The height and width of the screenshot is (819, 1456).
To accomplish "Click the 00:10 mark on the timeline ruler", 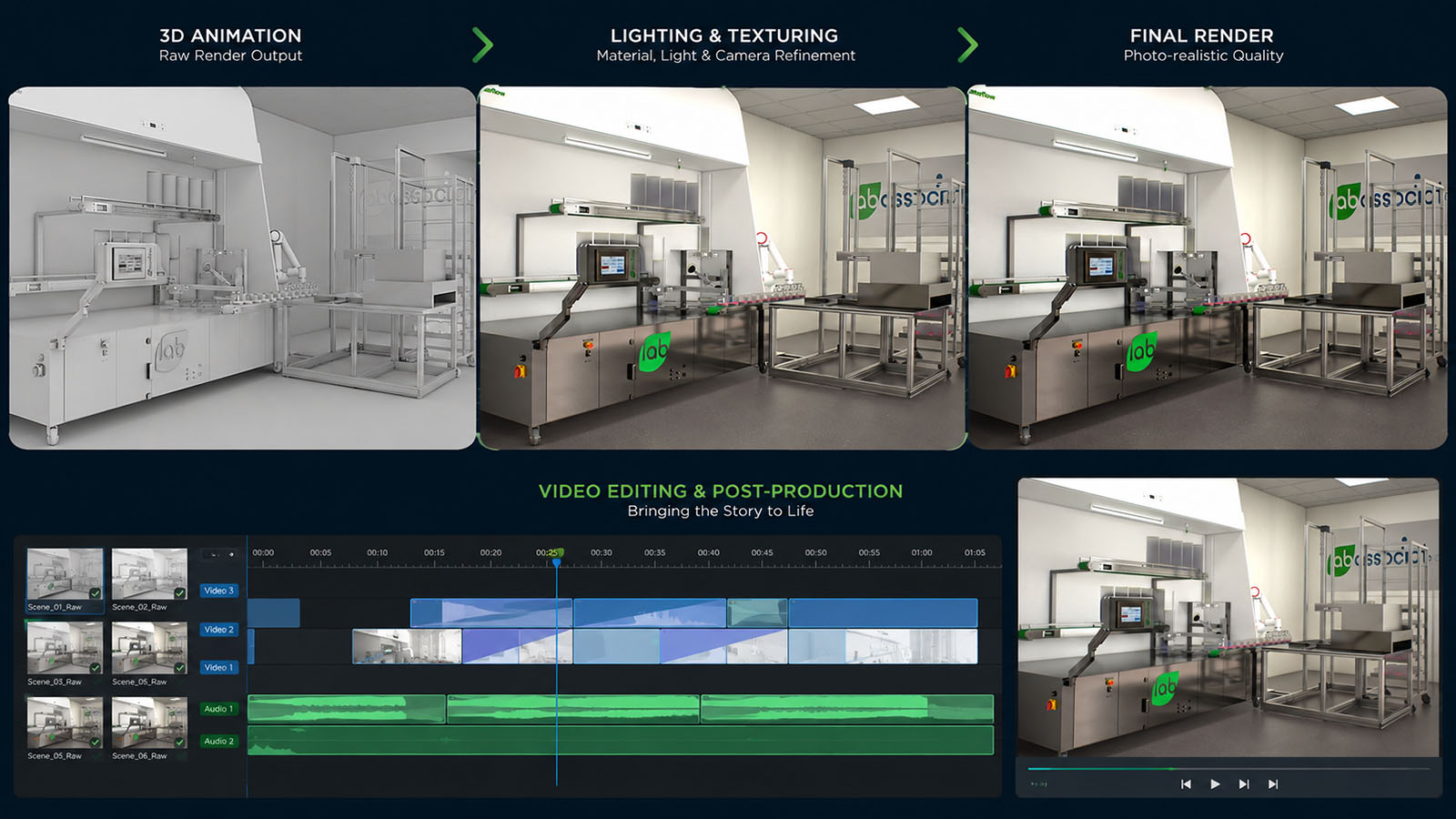I will point(378,552).
